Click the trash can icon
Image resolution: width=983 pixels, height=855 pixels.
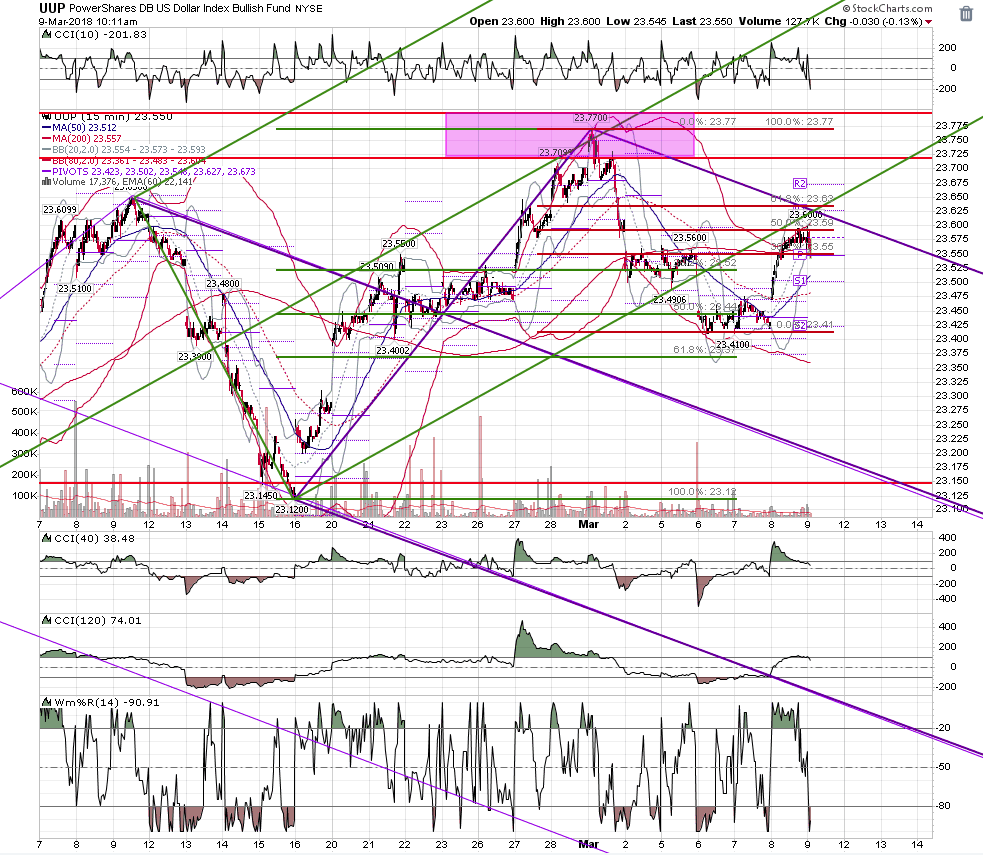[x=966, y=14]
